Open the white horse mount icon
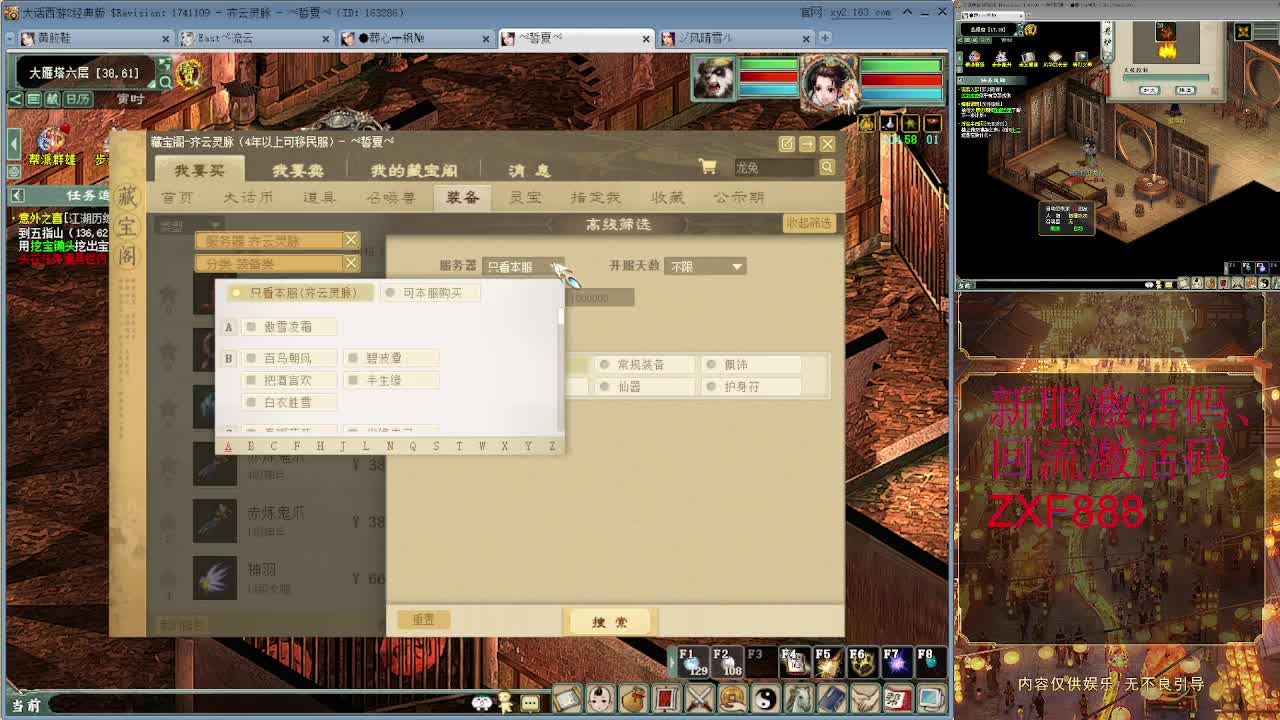The height and width of the screenshot is (720, 1280). pos(798,698)
